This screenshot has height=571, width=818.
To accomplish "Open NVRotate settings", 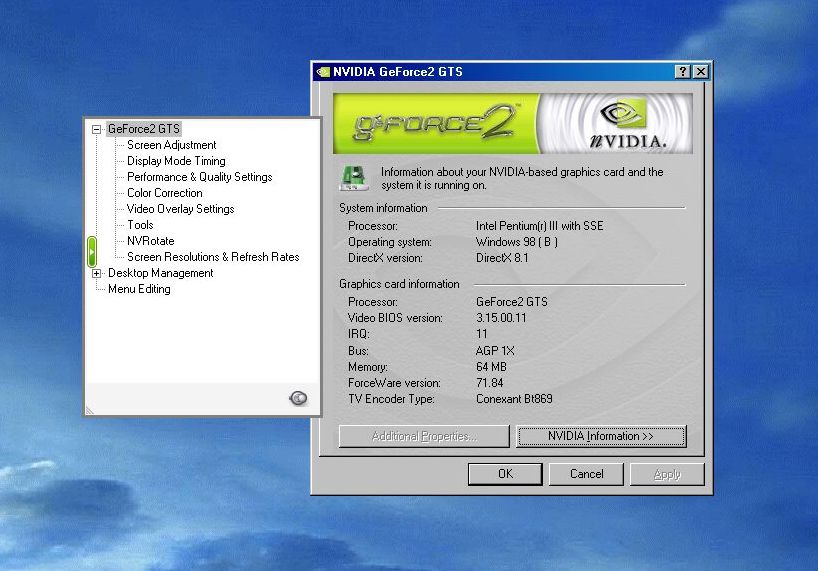I will click(x=151, y=241).
